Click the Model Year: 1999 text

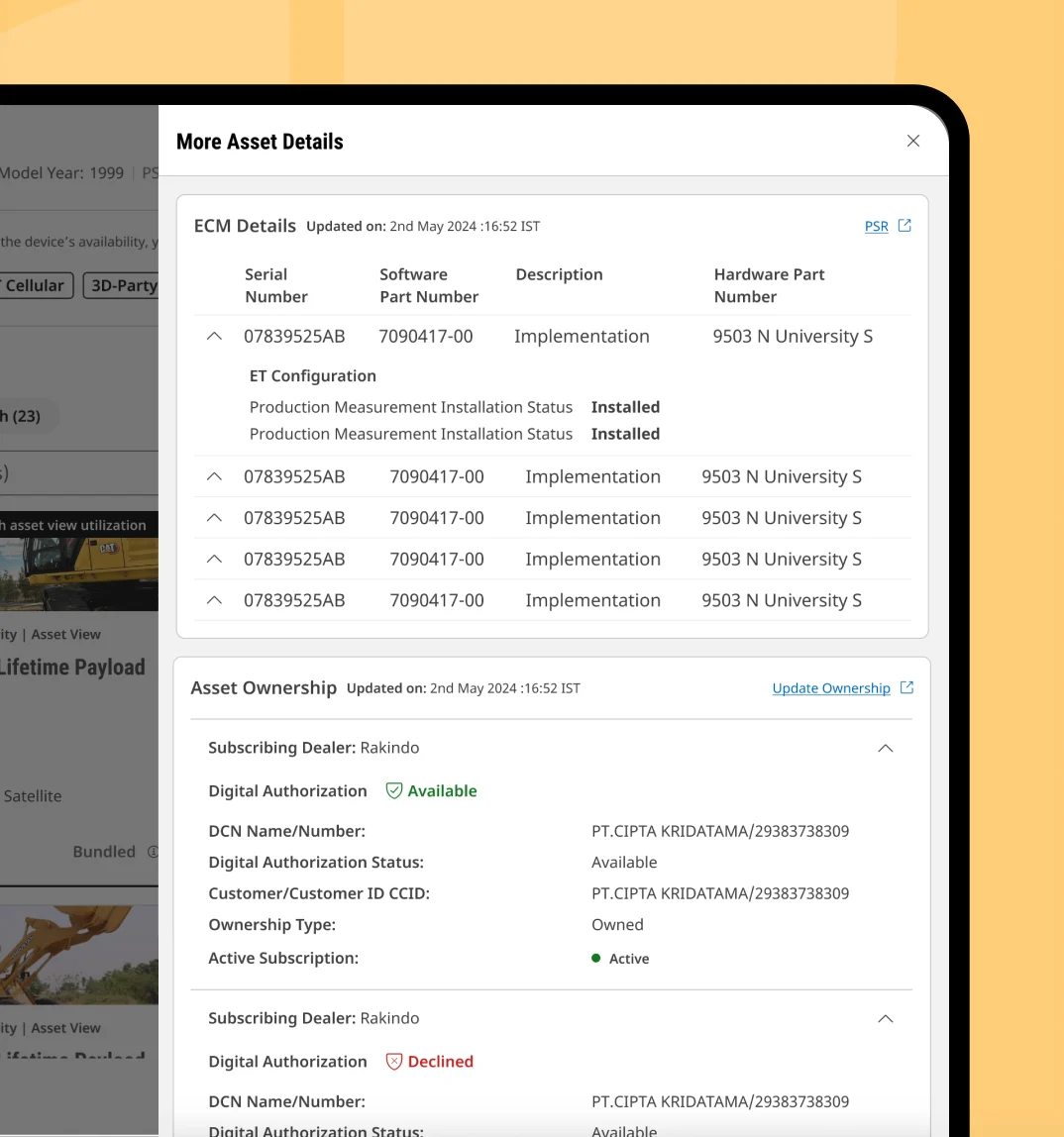(61, 173)
